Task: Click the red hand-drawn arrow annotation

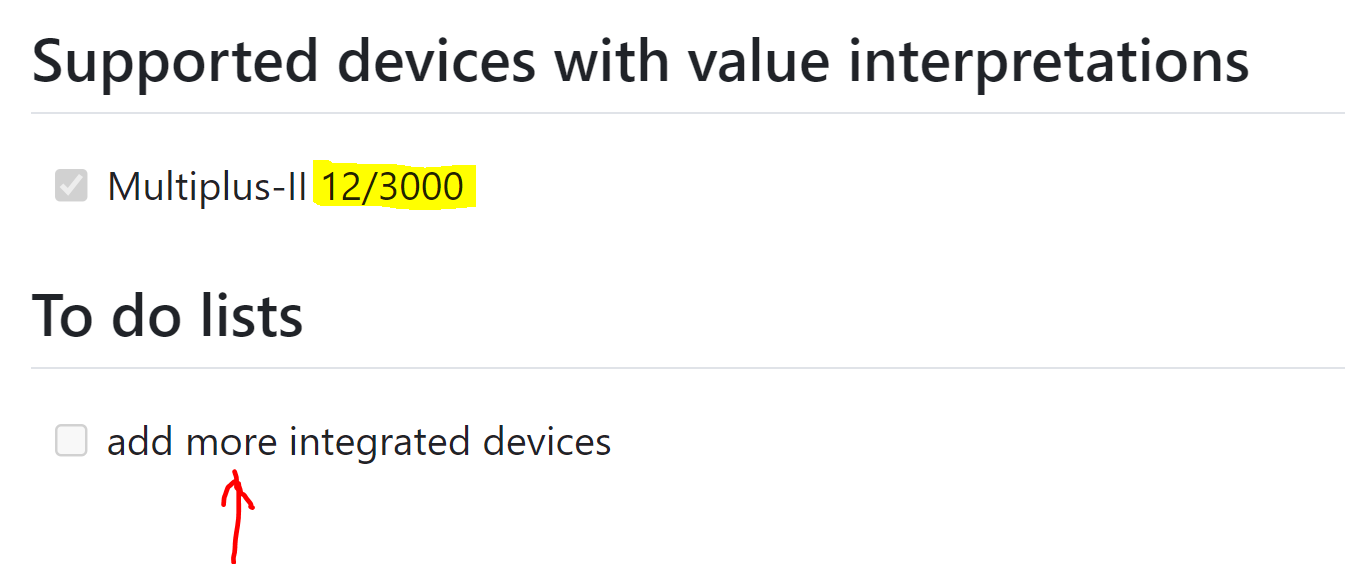Action: click(236, 517)
